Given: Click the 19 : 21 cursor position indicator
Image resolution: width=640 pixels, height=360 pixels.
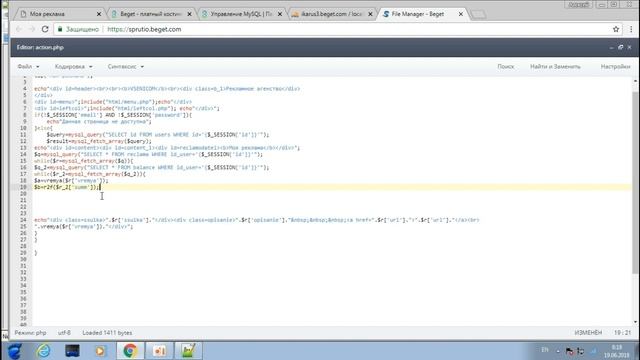Looking at the screenshot, I should [622, 333].
